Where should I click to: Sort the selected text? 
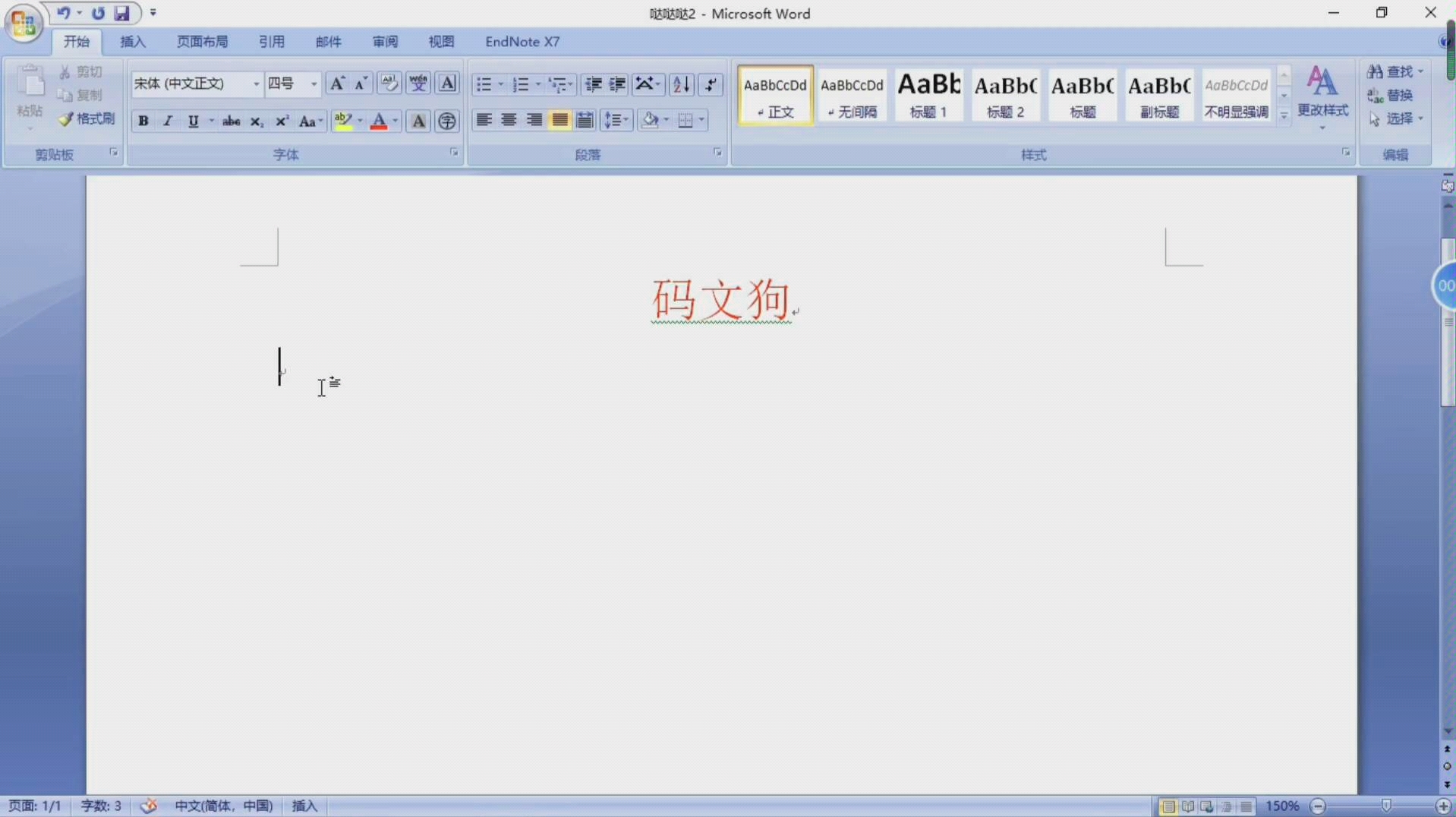[682, 84]
